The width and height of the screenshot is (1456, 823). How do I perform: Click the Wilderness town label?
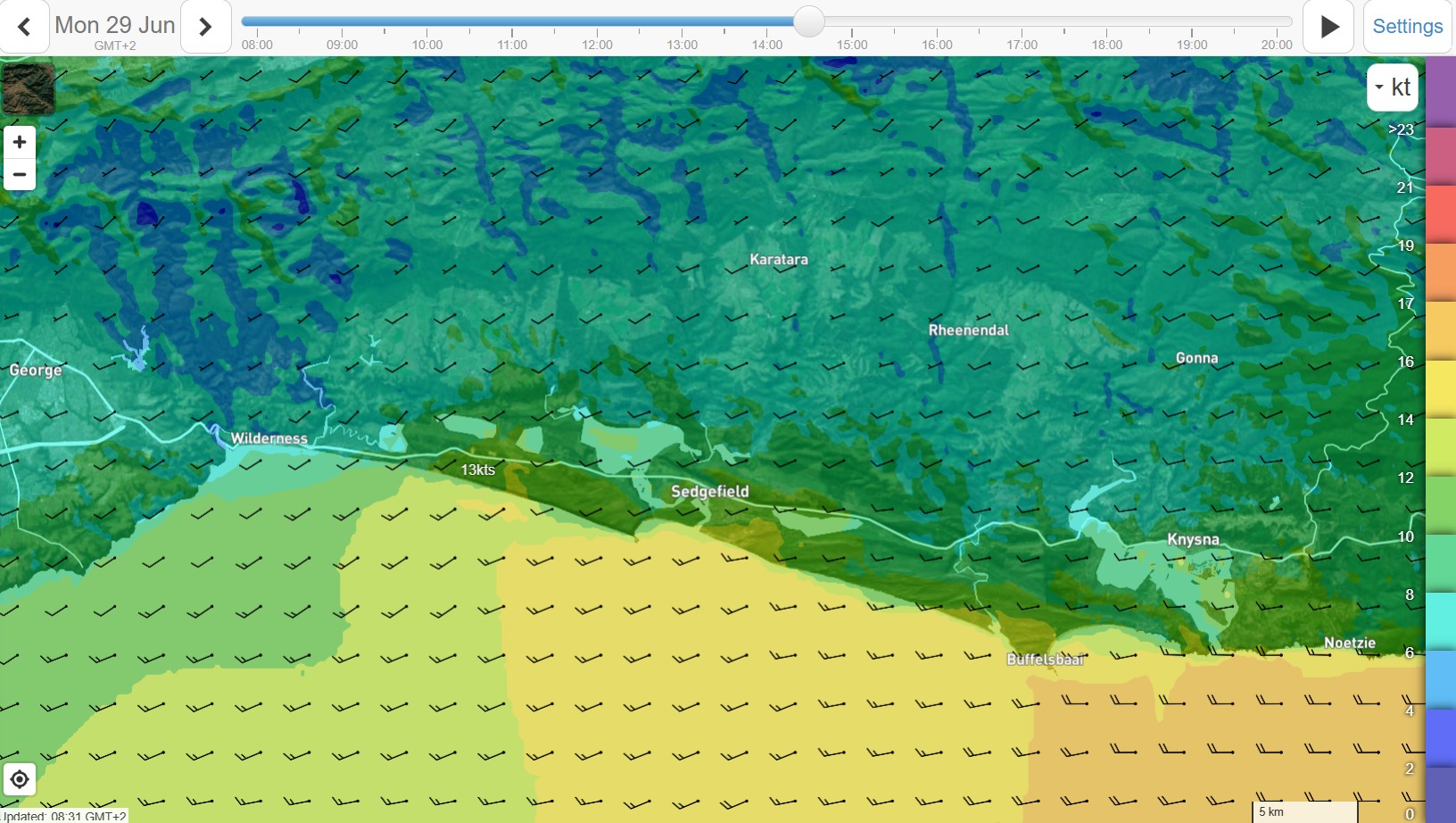point(269,438)
